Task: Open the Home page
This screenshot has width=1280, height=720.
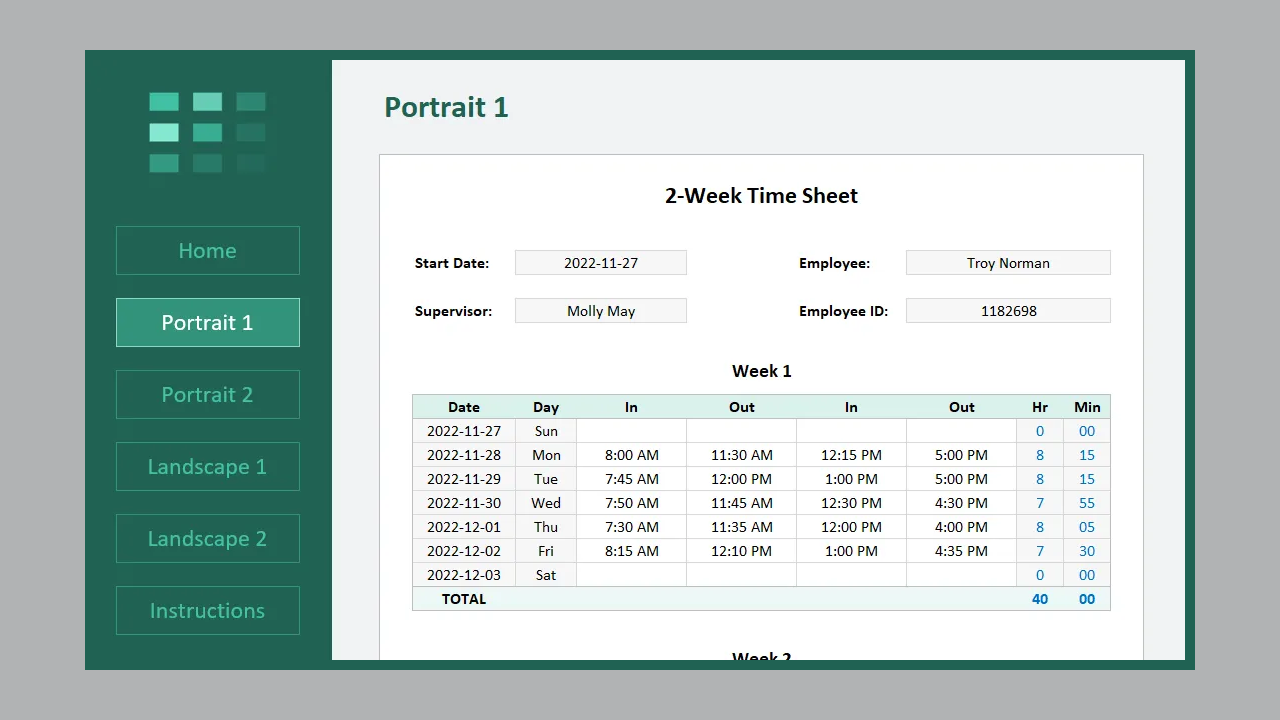Action: pos(207,251)
